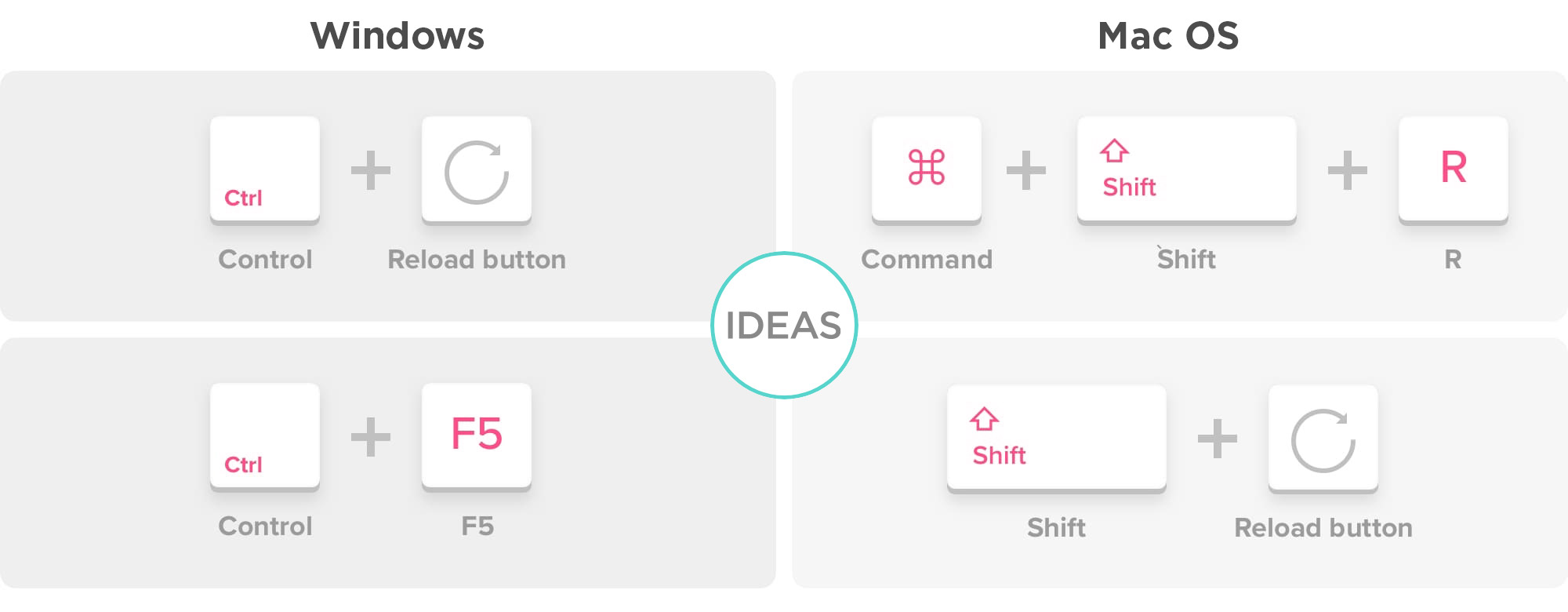Click the Reload button label under Mac OS
Viewport: 1568px width, 612px height.
pyautogui.click(x=1323, y=528)
